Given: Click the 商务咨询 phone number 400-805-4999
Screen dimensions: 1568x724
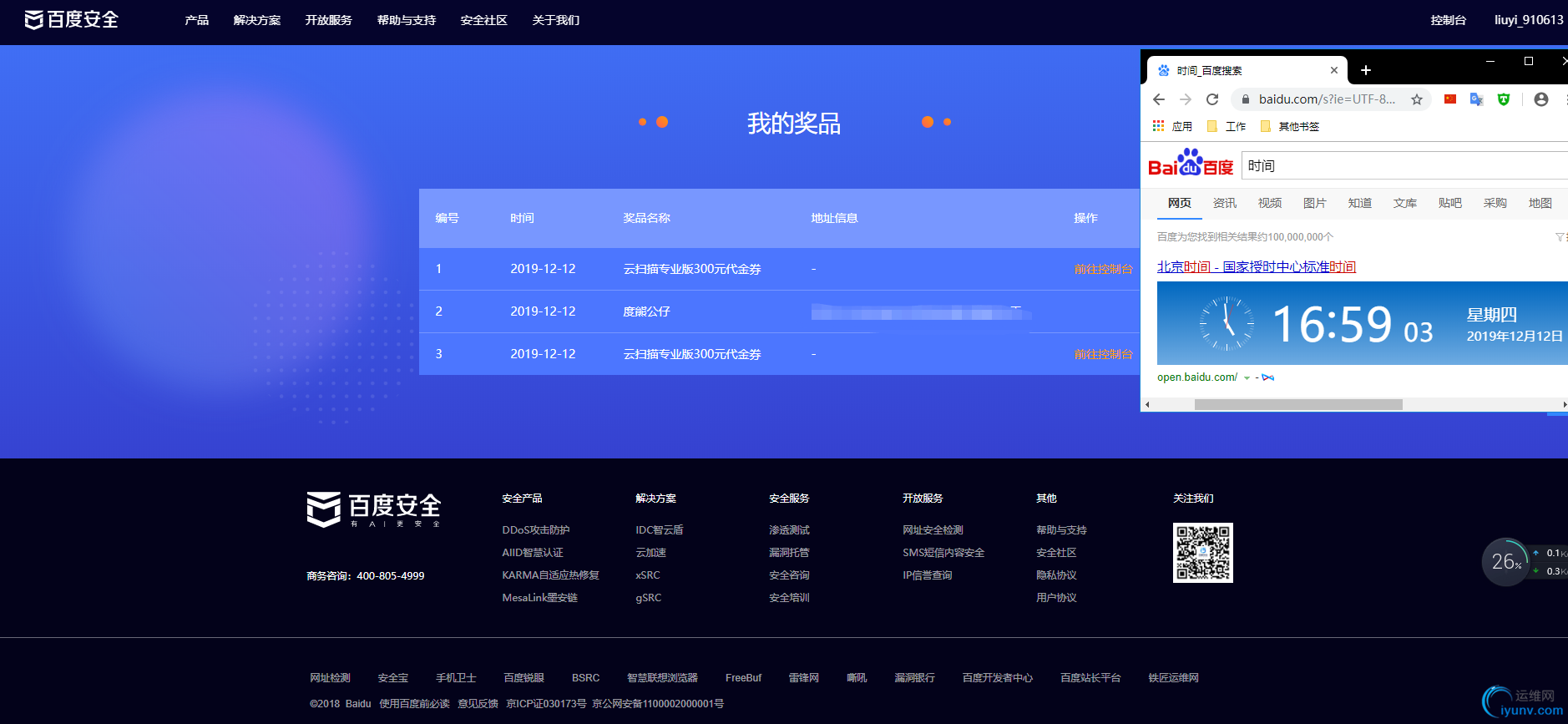Looking at the screenshot, I should click(x=391, y=576).
